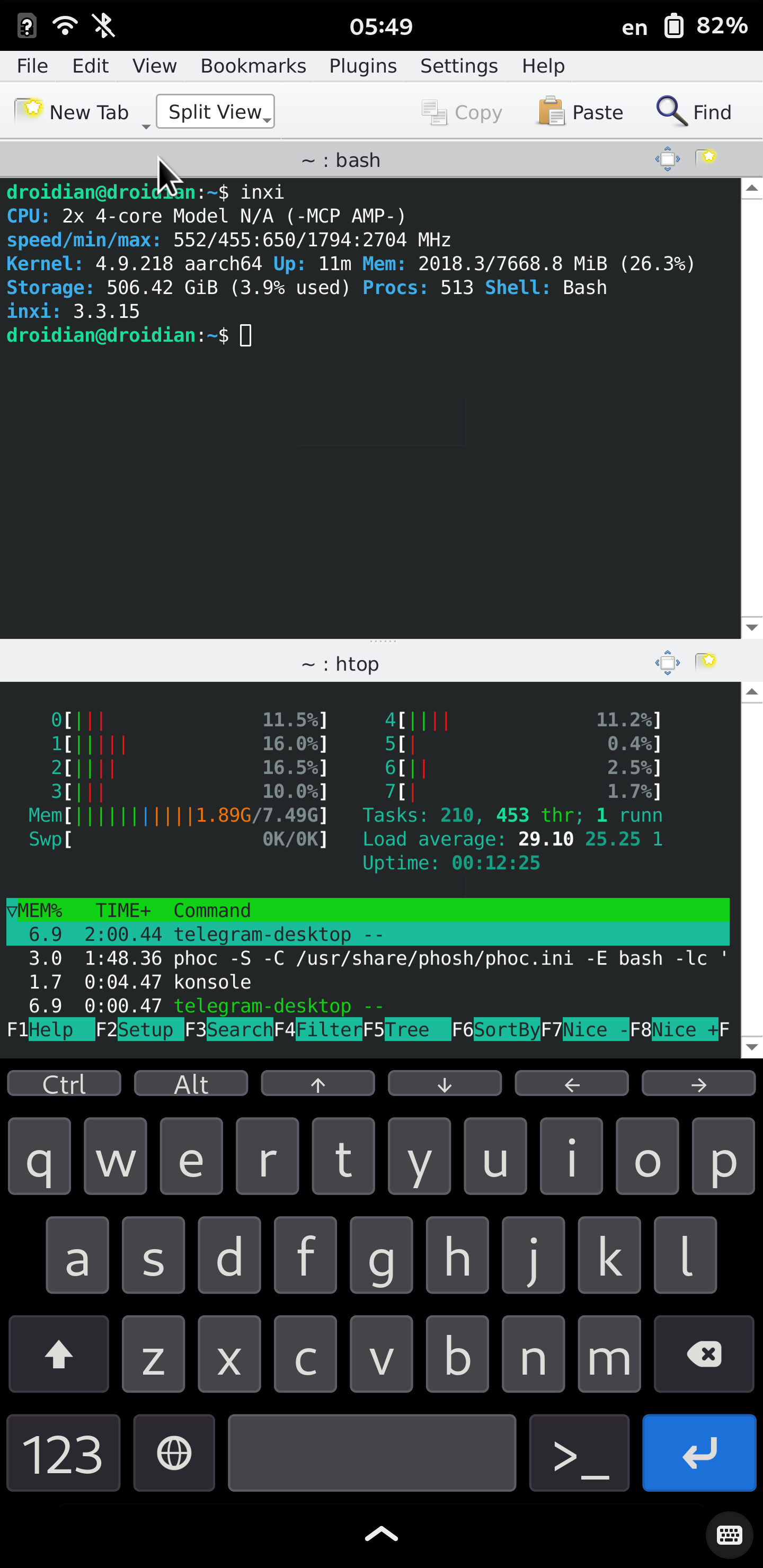Screen dimensions: 763x1568
Task: Tap the globe language key
Action: [x=174, y=1453]
